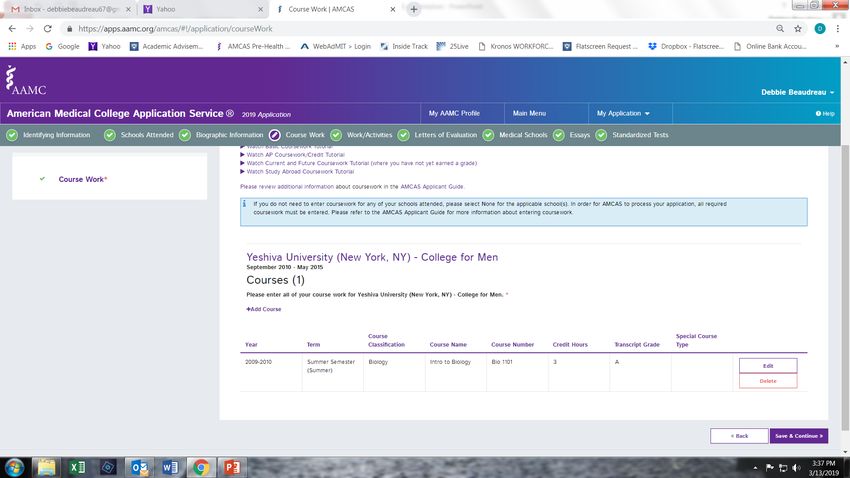Screen dimensions: 850x478
Task: Open AMCAS Pre-Health bookmark
Action: (253, 47)
